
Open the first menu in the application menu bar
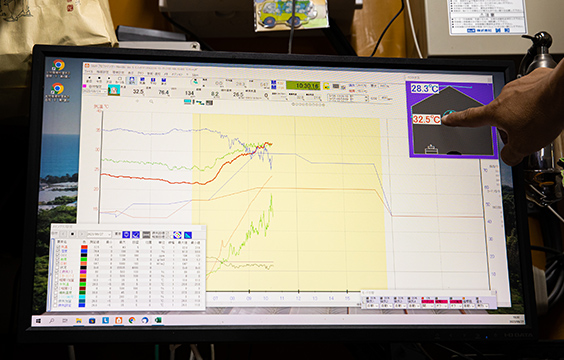[88, 72]
